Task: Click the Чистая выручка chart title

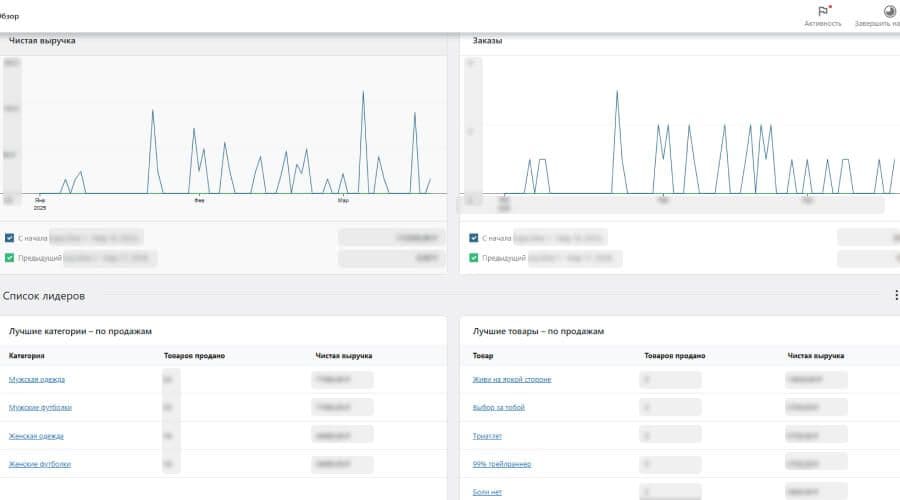Action: [42, 41]
